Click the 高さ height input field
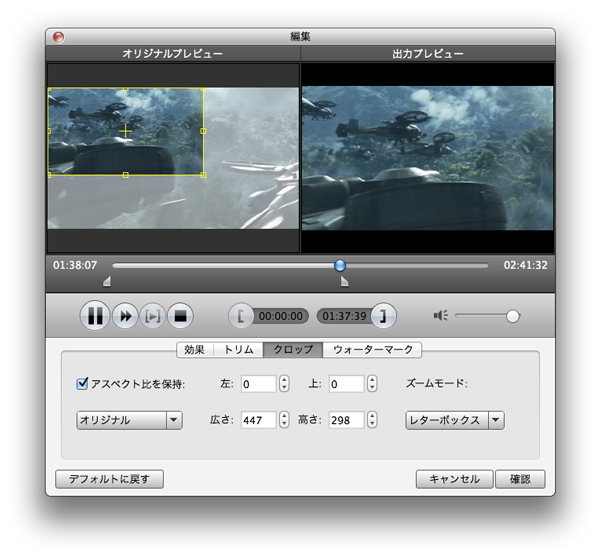600x558 pixels. pos(346,420)
